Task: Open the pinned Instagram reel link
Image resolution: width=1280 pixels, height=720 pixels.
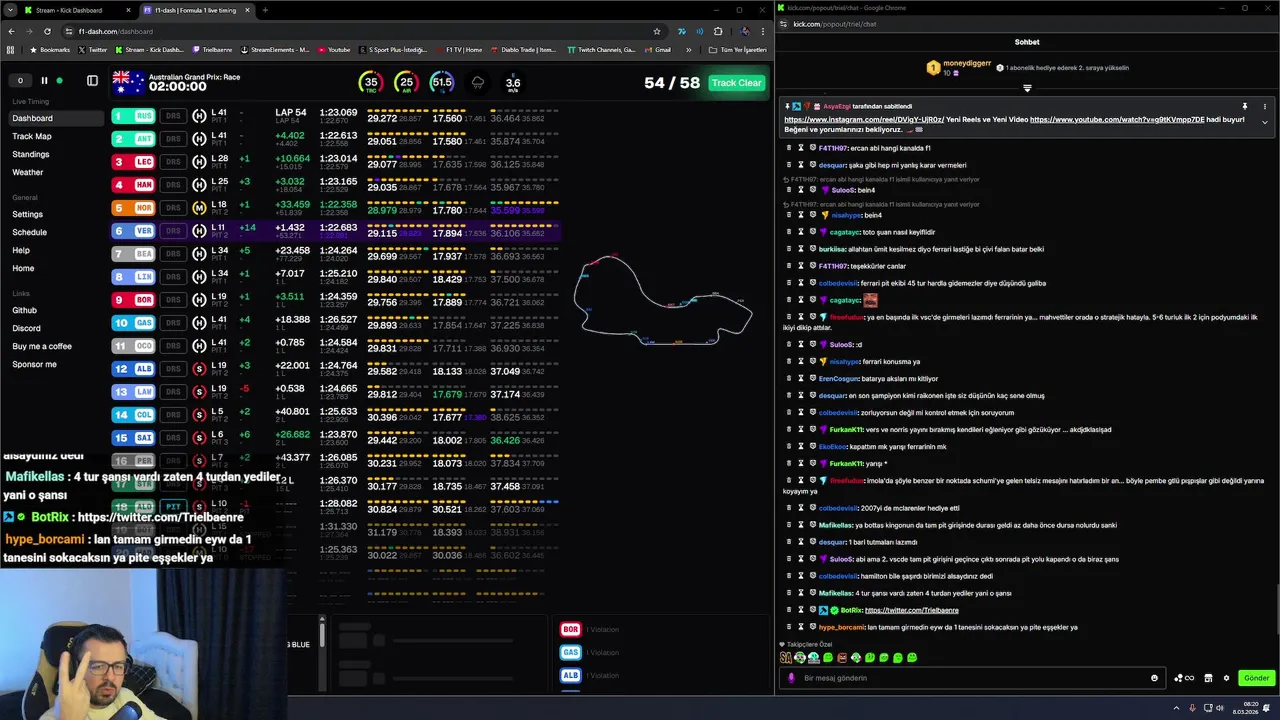Action: (864, 120)
